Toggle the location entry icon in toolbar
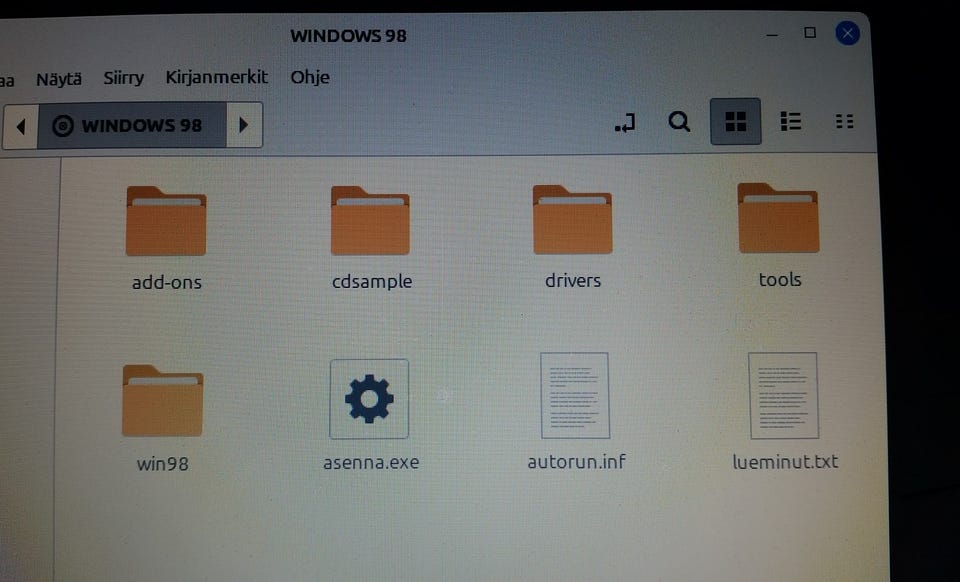 click(x=625, y=122)
